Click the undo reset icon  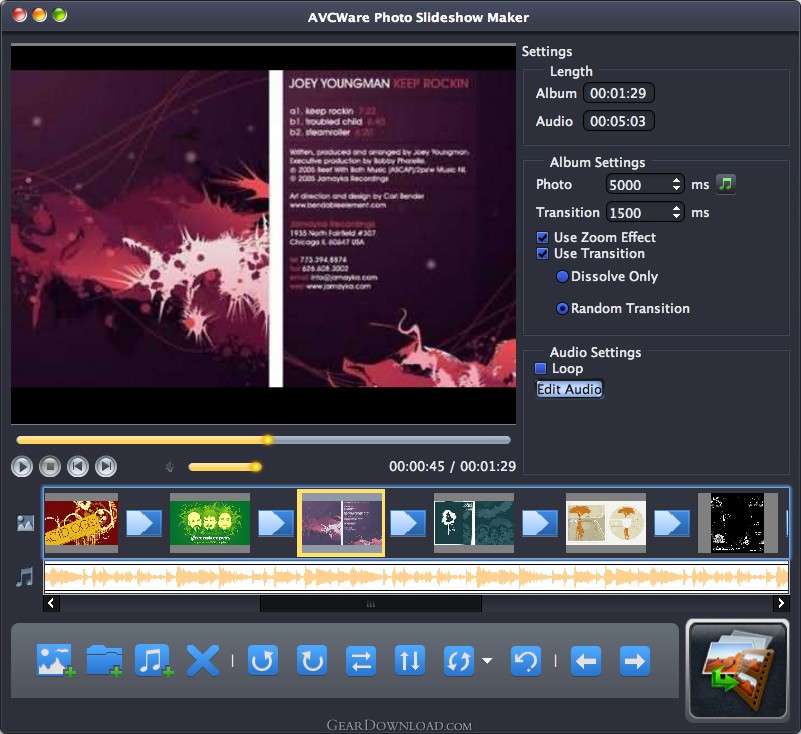pyautogui.click(x=526, y=660)
